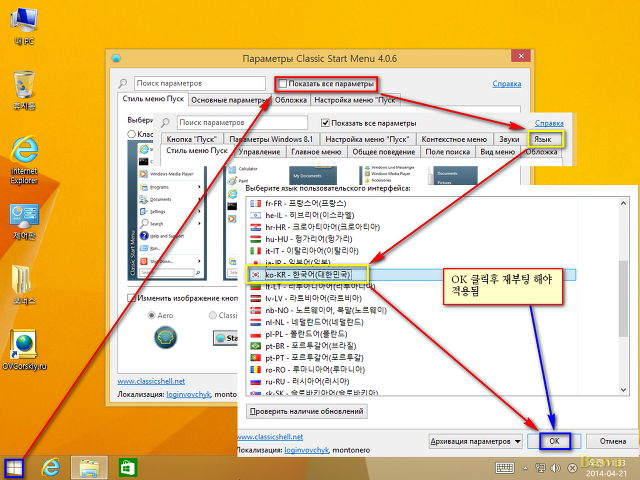Open the Общее поведение tab

(x=384, y=152)
